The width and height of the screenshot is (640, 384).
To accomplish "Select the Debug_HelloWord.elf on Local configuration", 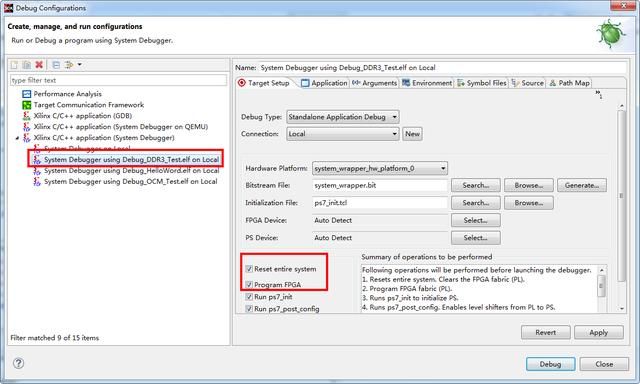I will [x=131, y=171].
